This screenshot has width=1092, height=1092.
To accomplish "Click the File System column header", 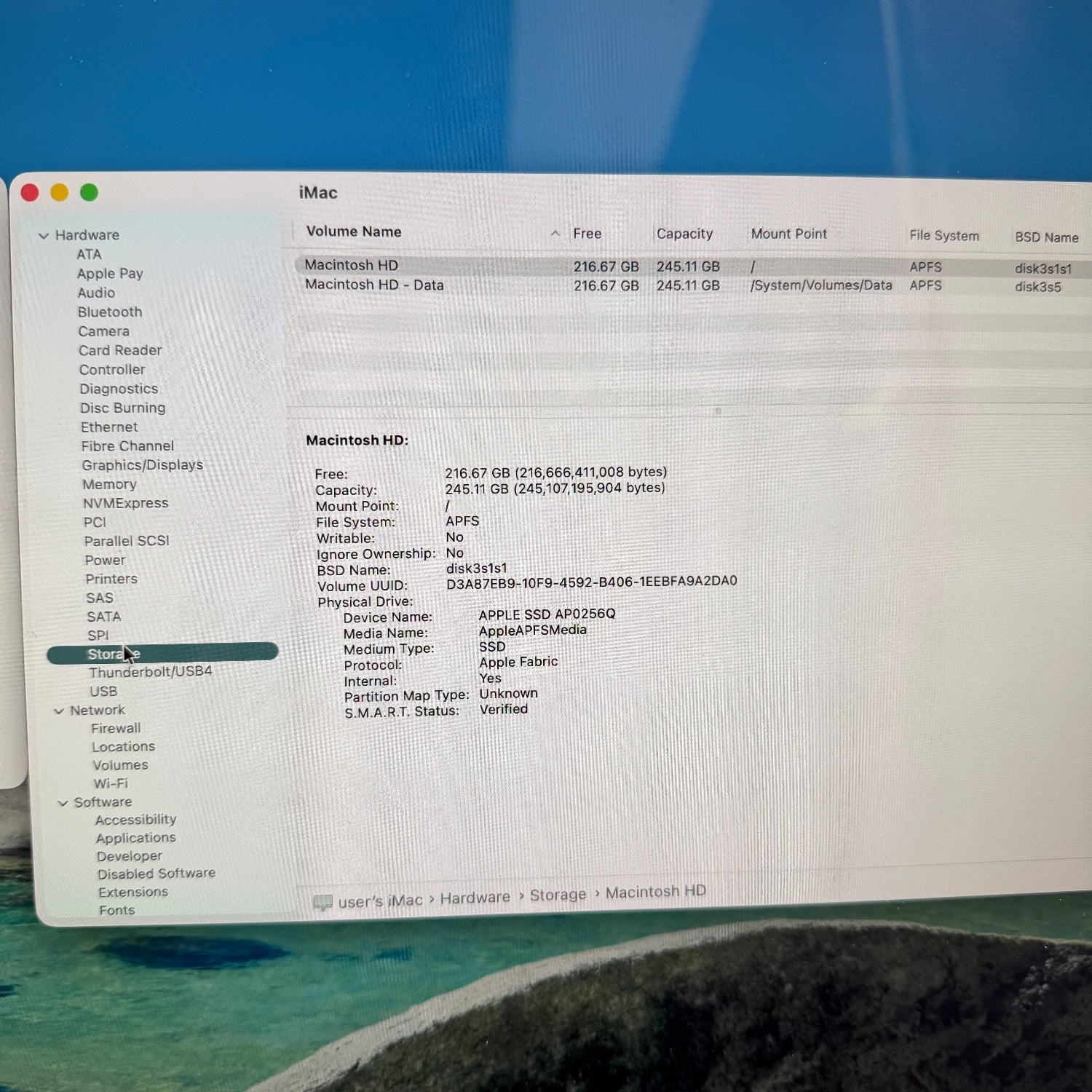I will click(x=943, y=235).
